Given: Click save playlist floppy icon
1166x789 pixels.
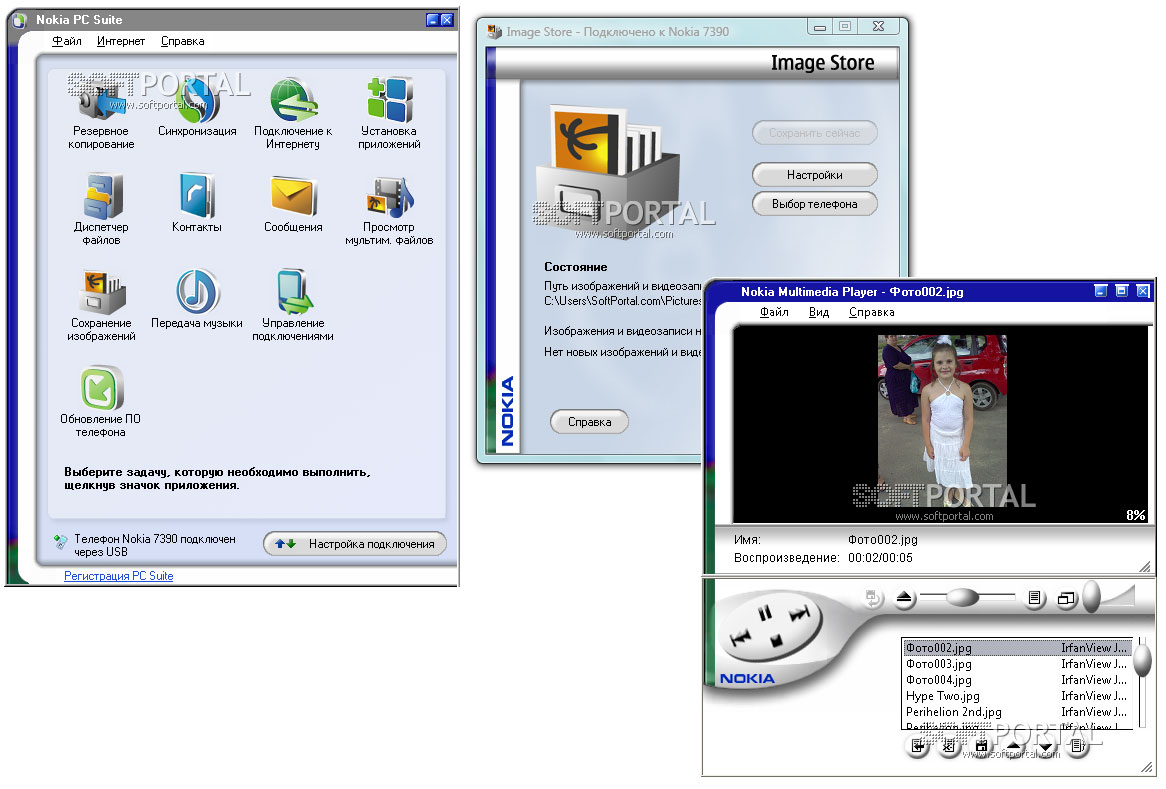Looking at the screenshot, I should [982, 747].
